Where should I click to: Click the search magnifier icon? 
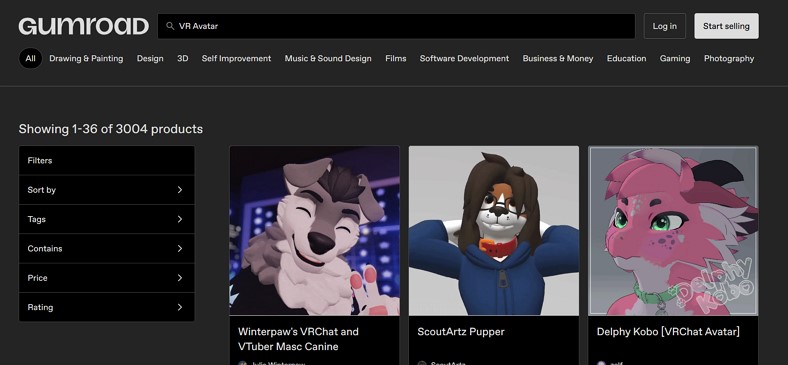(x=170, y=26)
